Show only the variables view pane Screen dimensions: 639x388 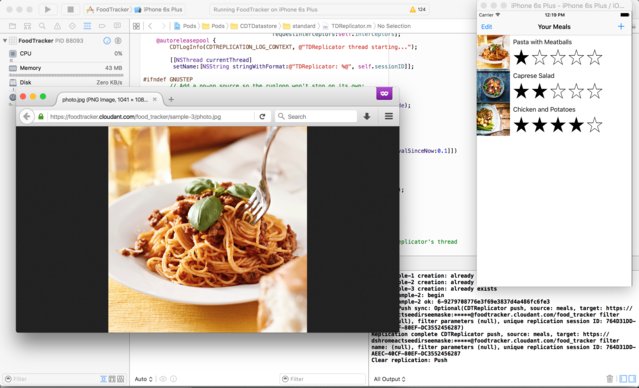click(623, 379)
